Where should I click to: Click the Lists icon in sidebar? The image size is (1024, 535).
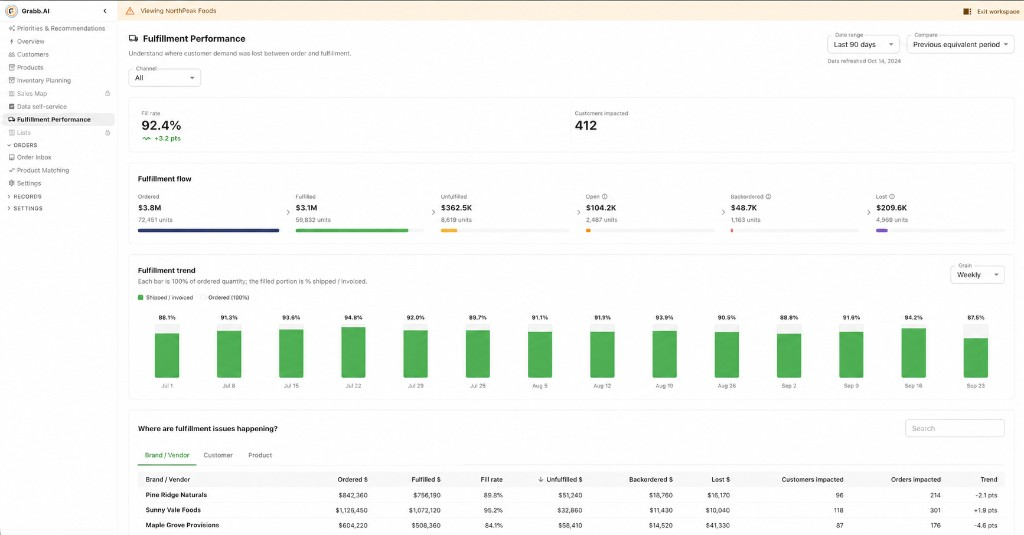(11, 133)
